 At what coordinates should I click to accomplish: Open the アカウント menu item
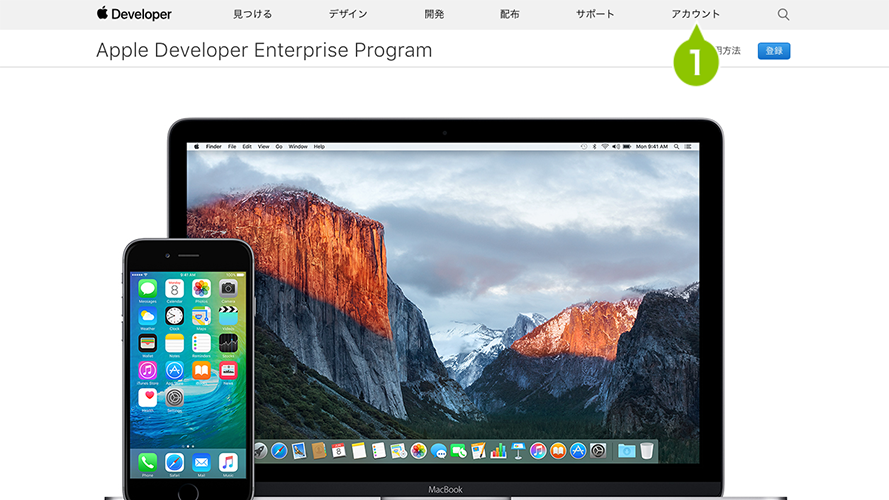[x=696, y=14]
